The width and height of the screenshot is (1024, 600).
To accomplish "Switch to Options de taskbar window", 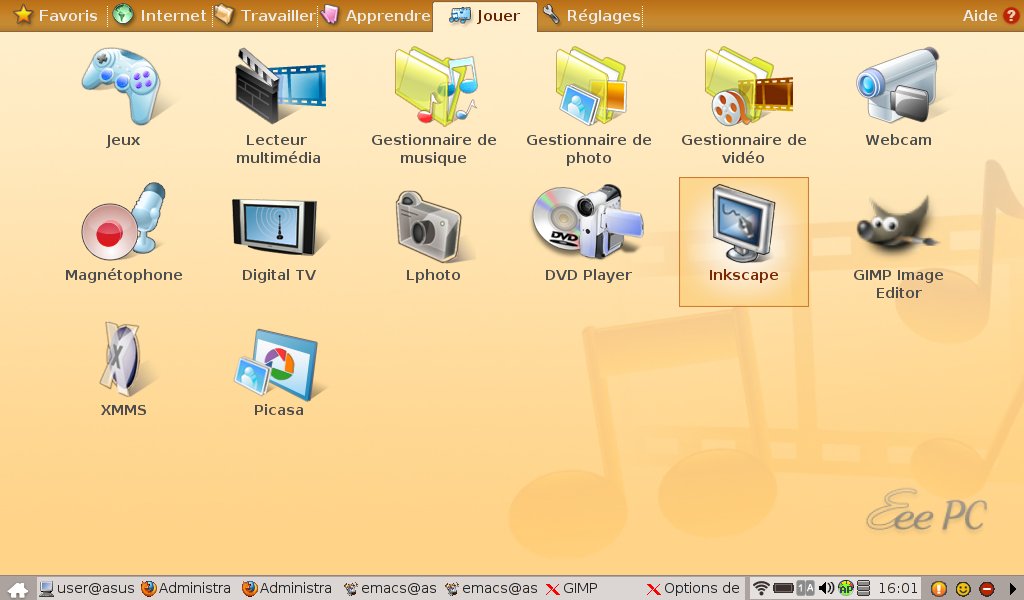I will click(693, 588).
